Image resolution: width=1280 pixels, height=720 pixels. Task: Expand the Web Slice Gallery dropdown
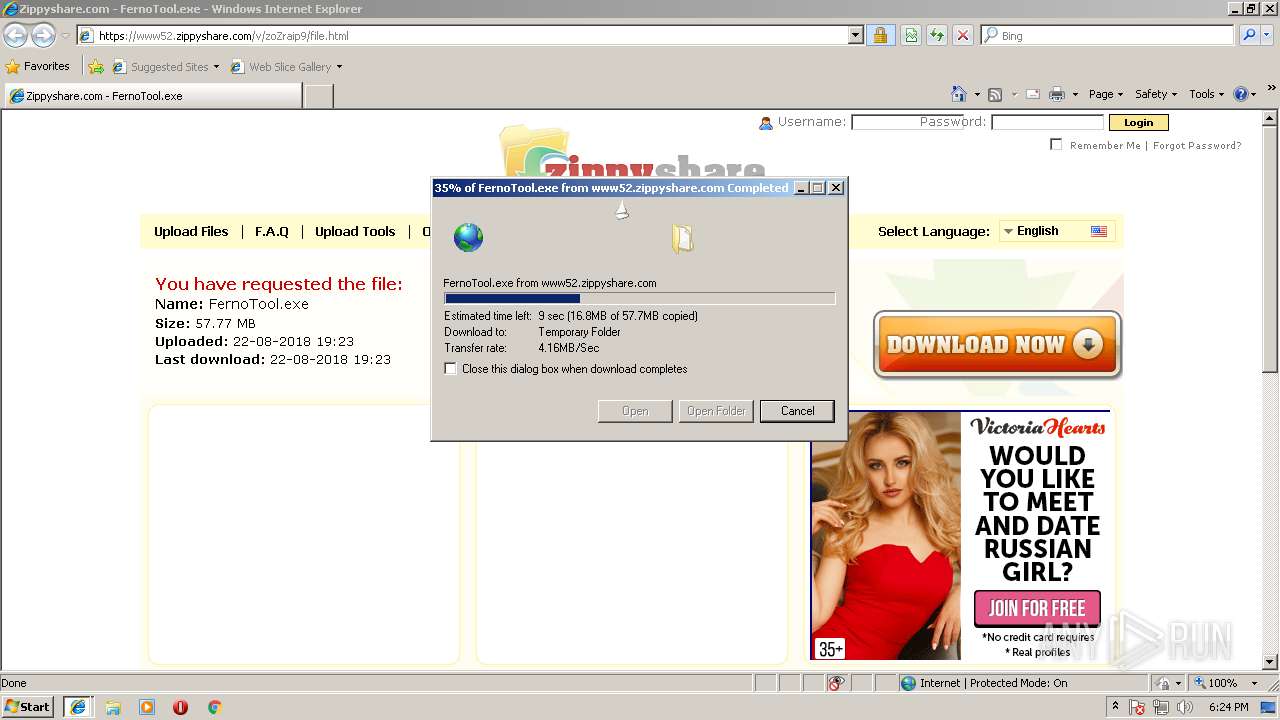point(339,67)
